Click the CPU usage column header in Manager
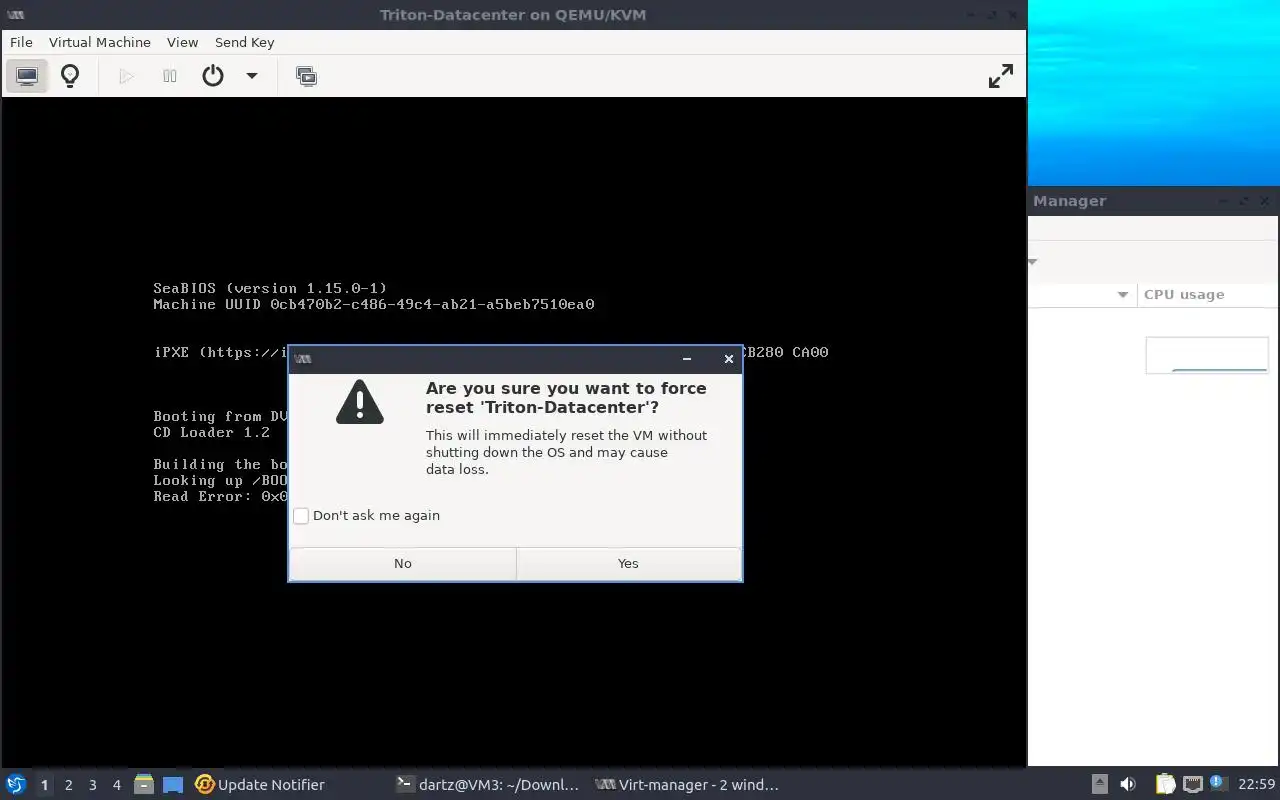Image resolution: width=1280 pixels, height=800 pixels. (1208, 295)
